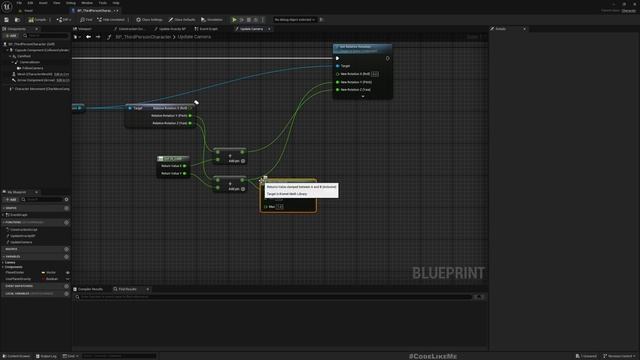640x360 pixels.
Task: Open the Asset menu
Action: pyautogui.click(x=43, y=3)
